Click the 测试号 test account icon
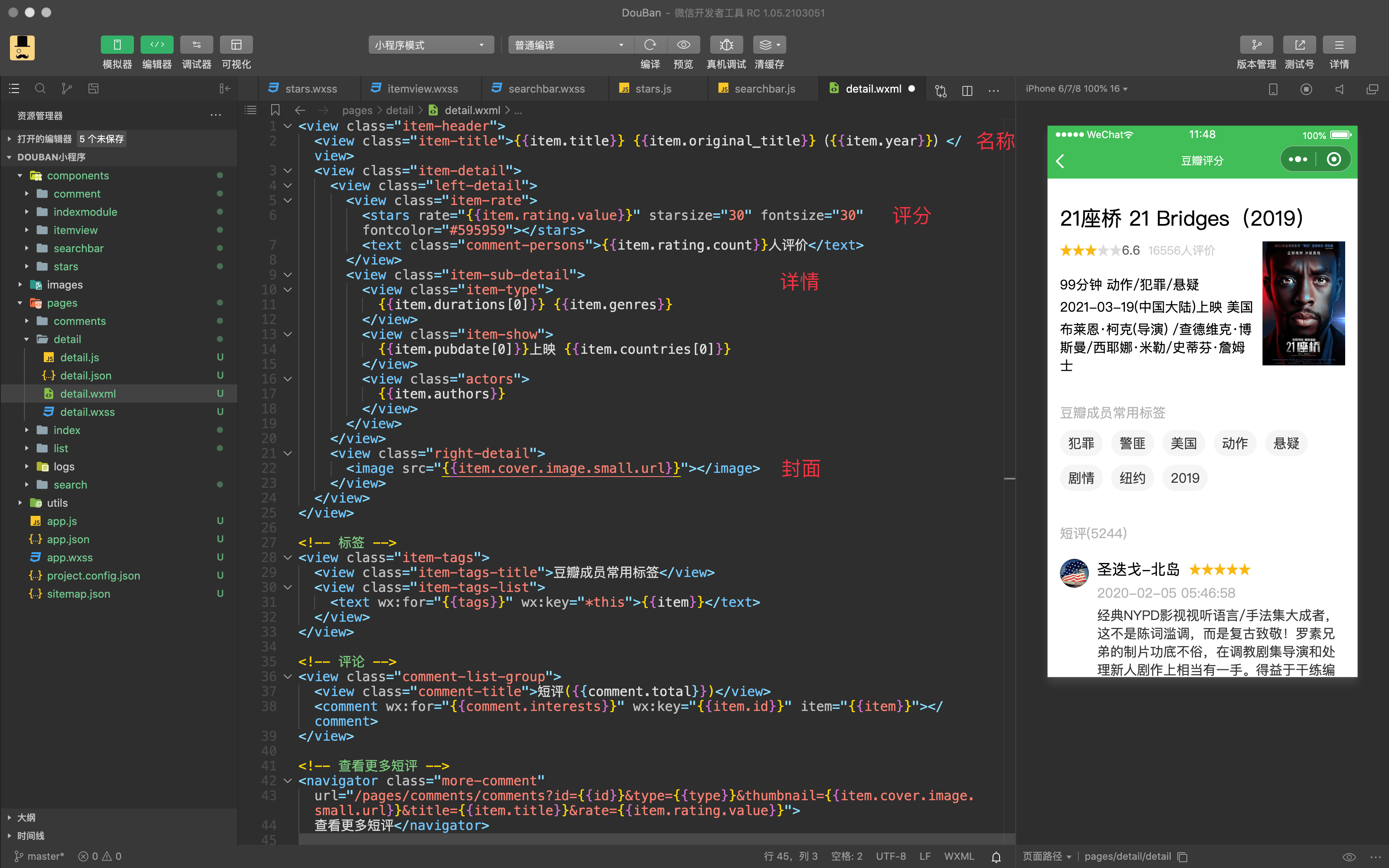1389x868 pixels. point(1299,45)
